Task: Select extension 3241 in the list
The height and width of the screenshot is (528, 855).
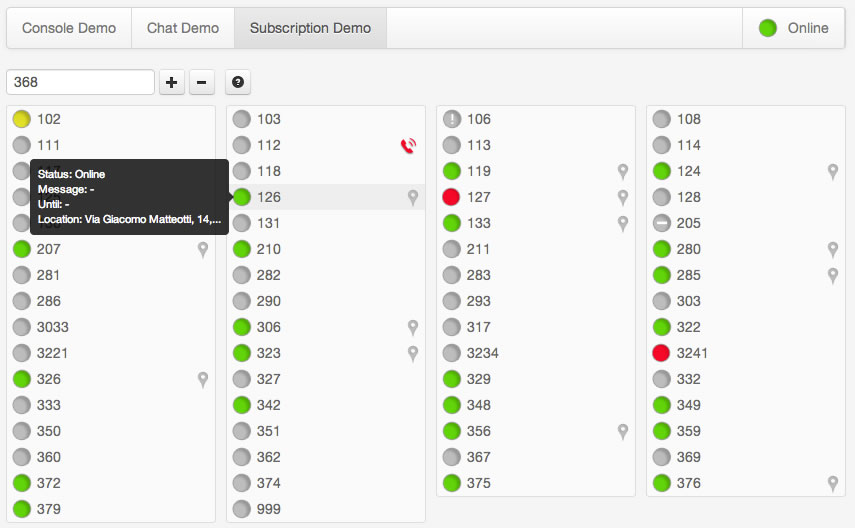Action: point(693,354)
